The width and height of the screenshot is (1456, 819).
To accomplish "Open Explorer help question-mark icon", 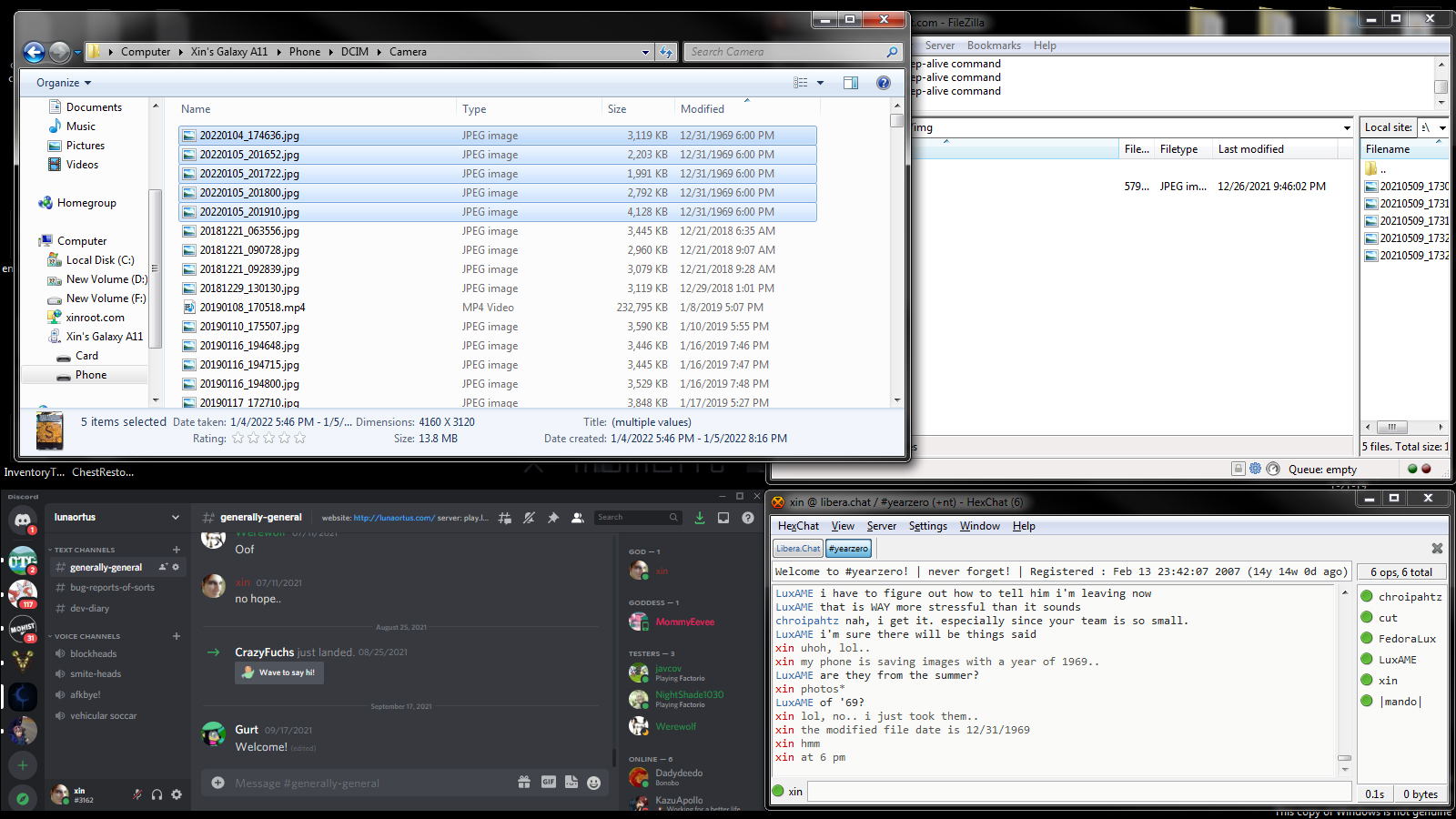I will 883,83.
